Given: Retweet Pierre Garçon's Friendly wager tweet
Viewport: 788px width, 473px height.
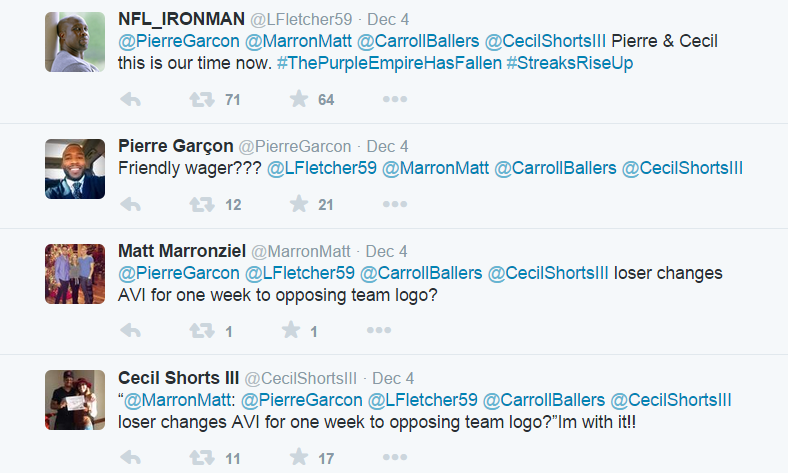Looking at the screenshot, I should 202,204.
